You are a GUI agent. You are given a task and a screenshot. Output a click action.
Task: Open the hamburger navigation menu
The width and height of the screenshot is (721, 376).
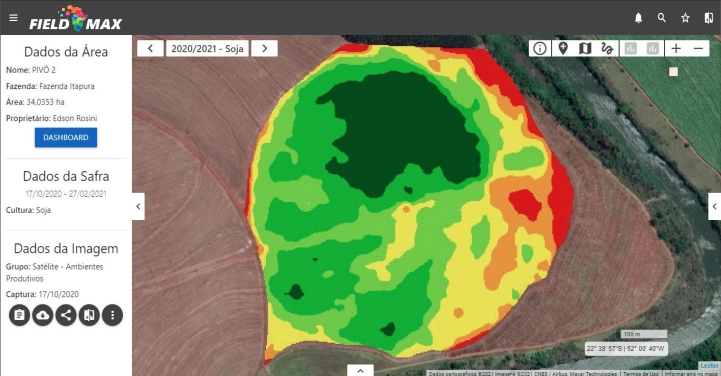tap(13, 18)
